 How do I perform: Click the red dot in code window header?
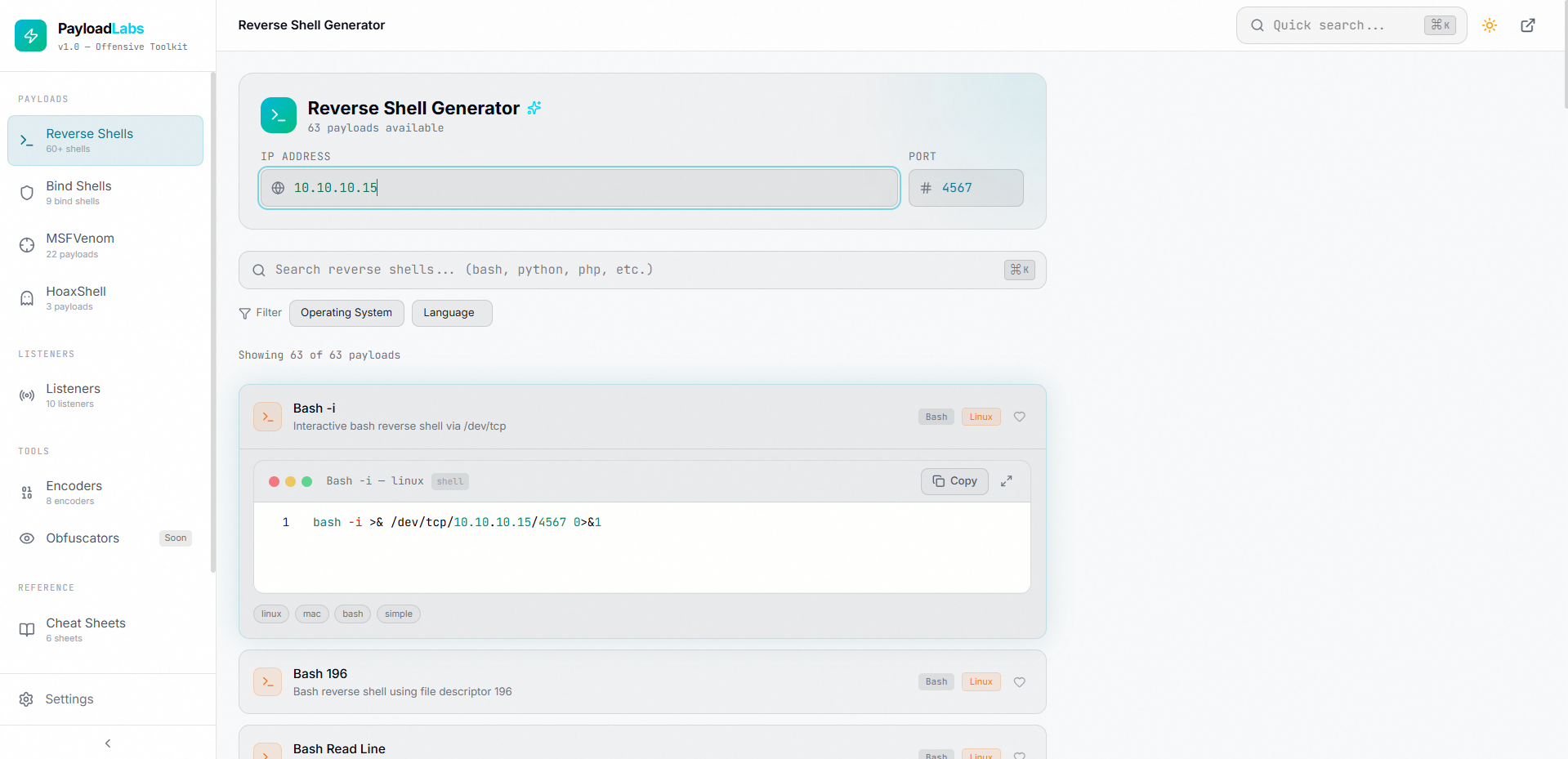pyautogui.click(x=275, y=482)
